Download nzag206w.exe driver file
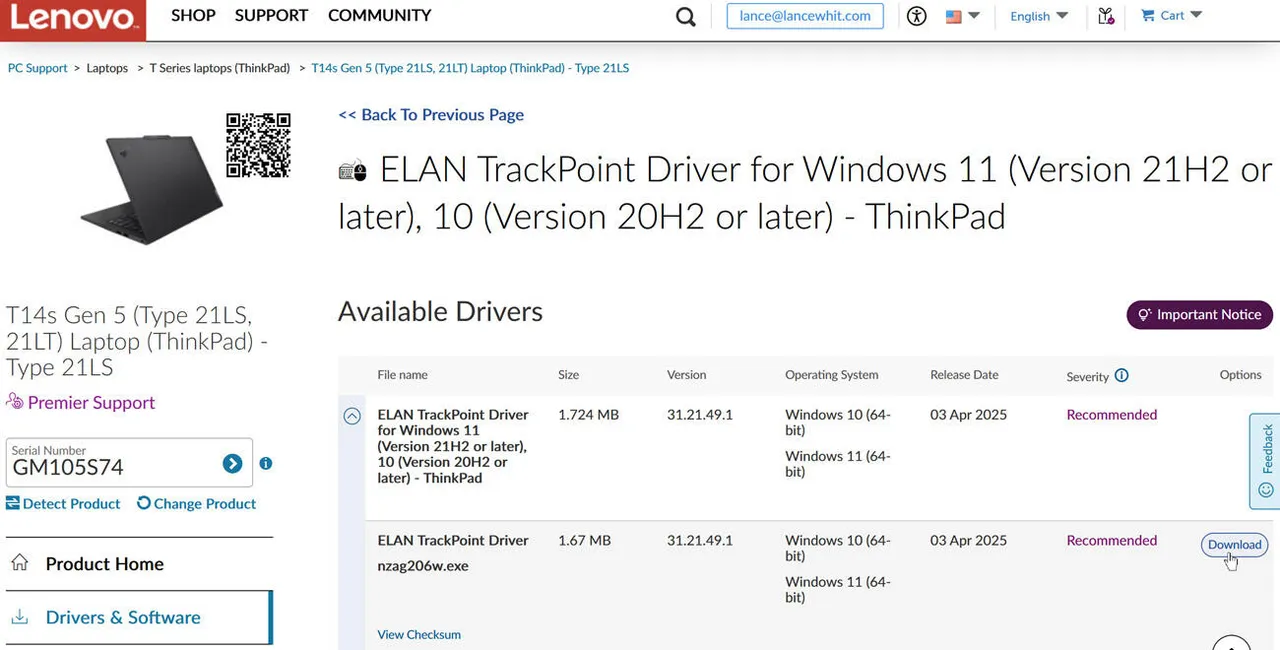The image size is (1280, 650). click(1234, 545)
